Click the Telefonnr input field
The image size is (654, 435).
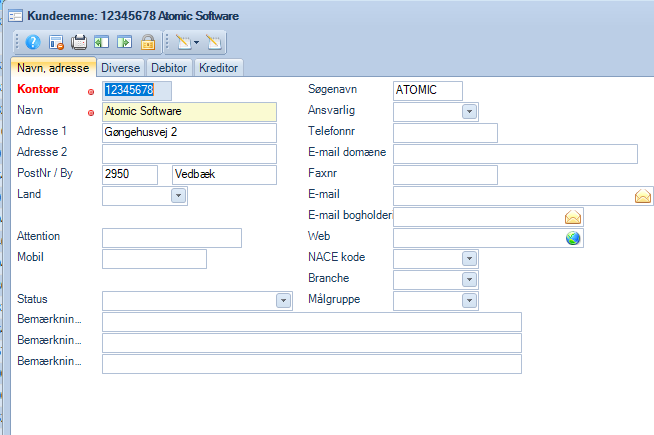[445, 133]
